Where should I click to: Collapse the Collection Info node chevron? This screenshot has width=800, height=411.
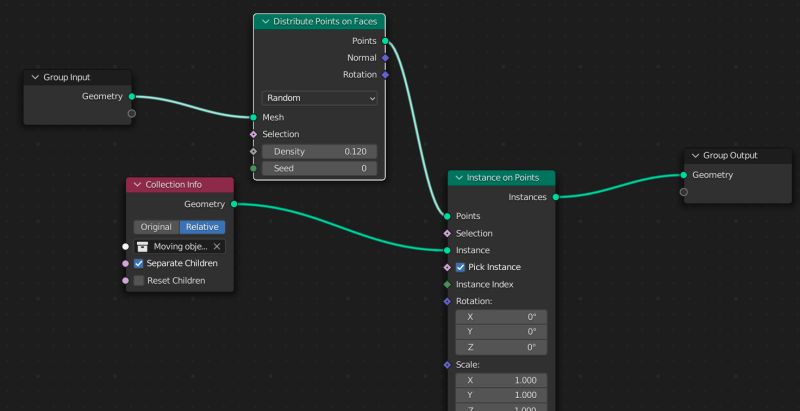(x=137, y=185)
